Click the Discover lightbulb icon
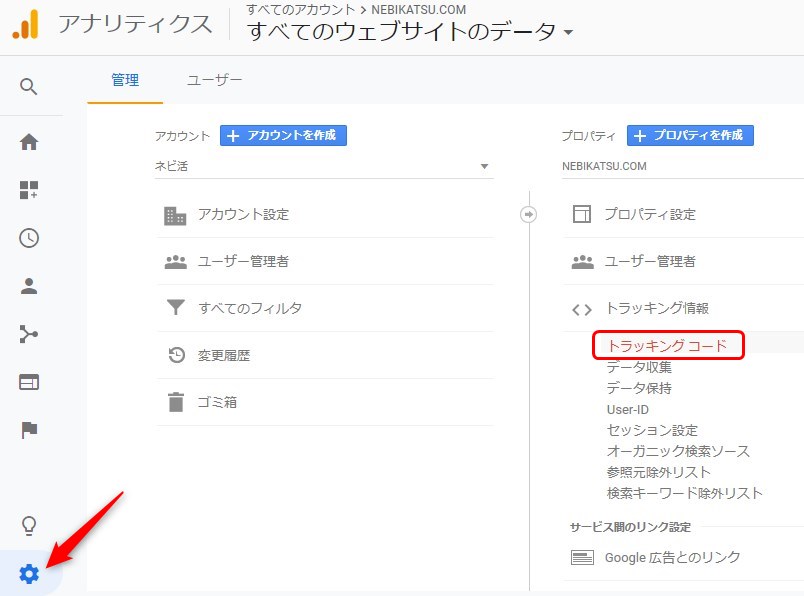This screenshot has width=804, height=596. 29,525
